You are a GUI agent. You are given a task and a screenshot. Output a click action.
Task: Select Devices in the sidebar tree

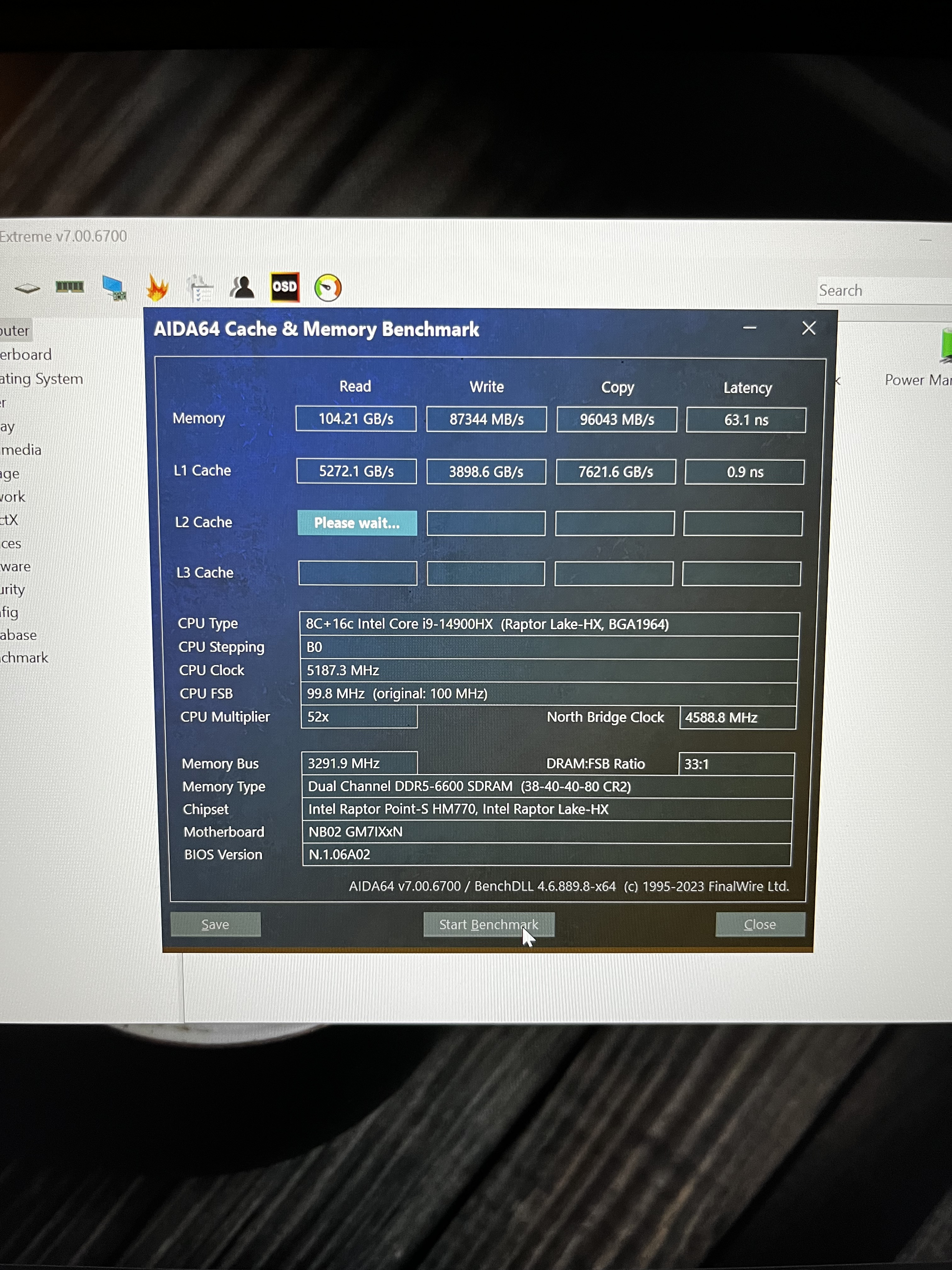(11, 543)
